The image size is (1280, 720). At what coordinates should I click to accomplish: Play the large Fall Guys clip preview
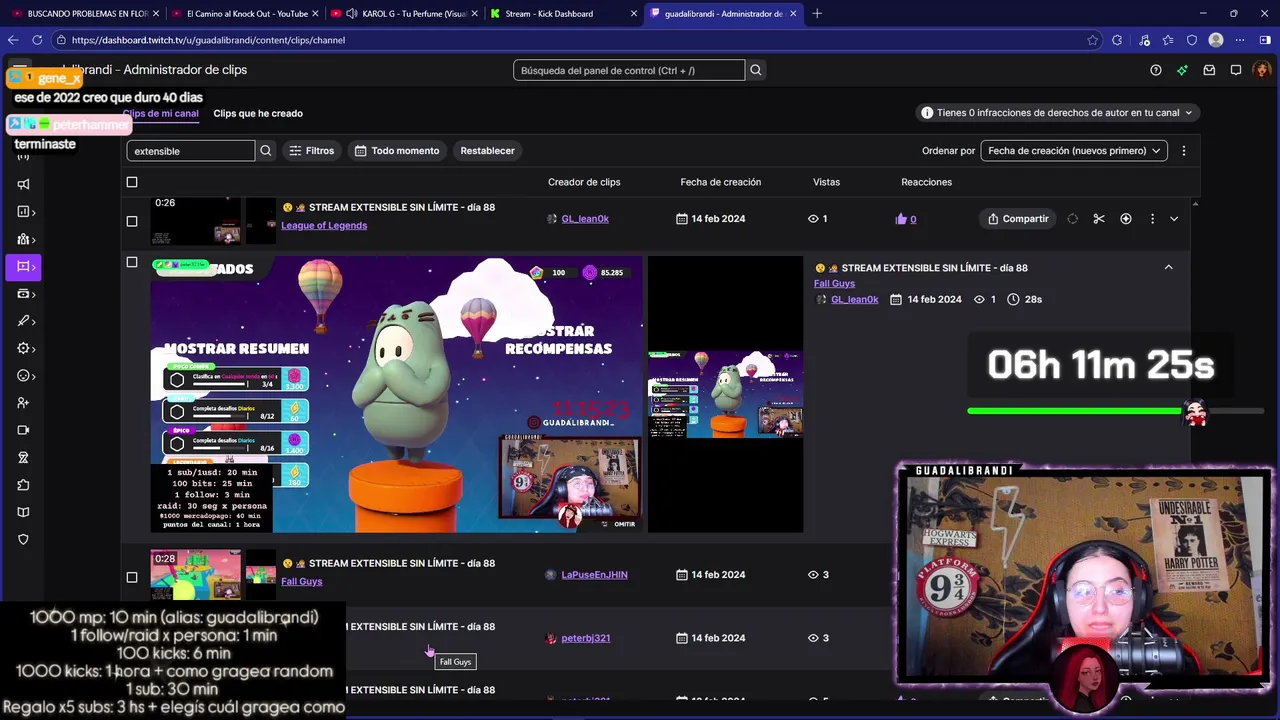pyautogui.click(x=397, y=394)
